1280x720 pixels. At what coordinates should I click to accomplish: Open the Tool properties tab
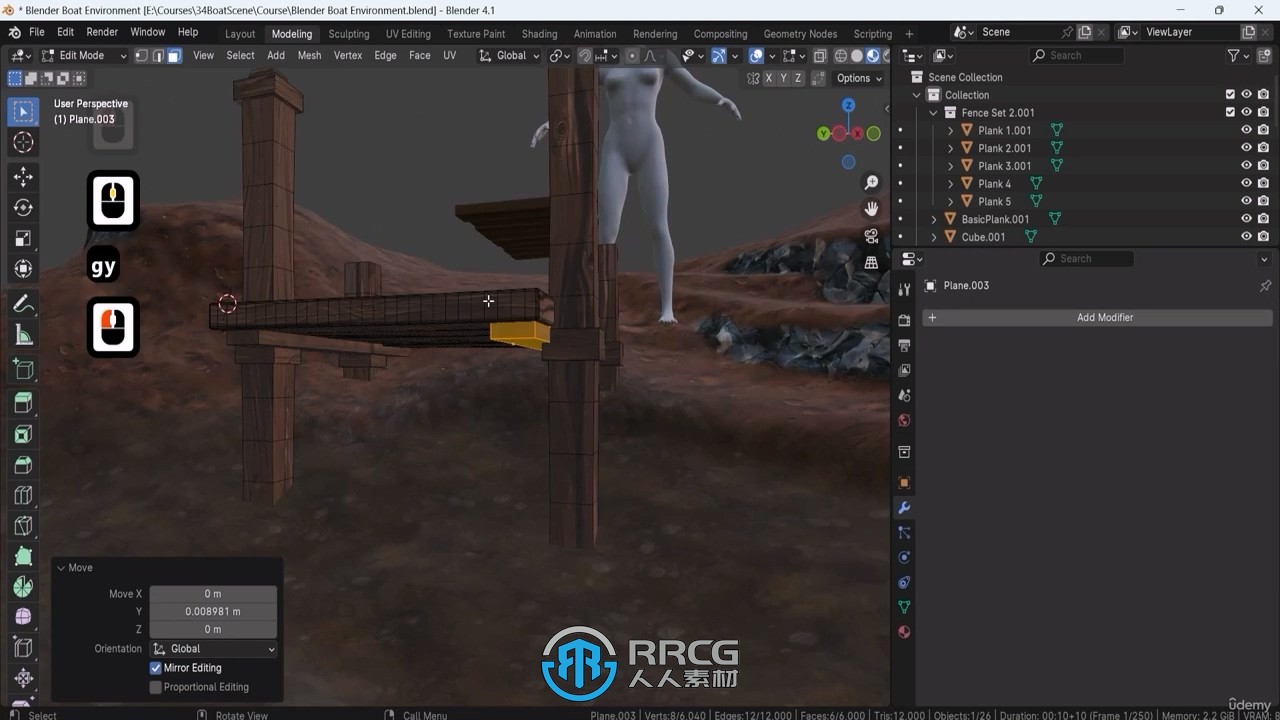coord(904,289)
